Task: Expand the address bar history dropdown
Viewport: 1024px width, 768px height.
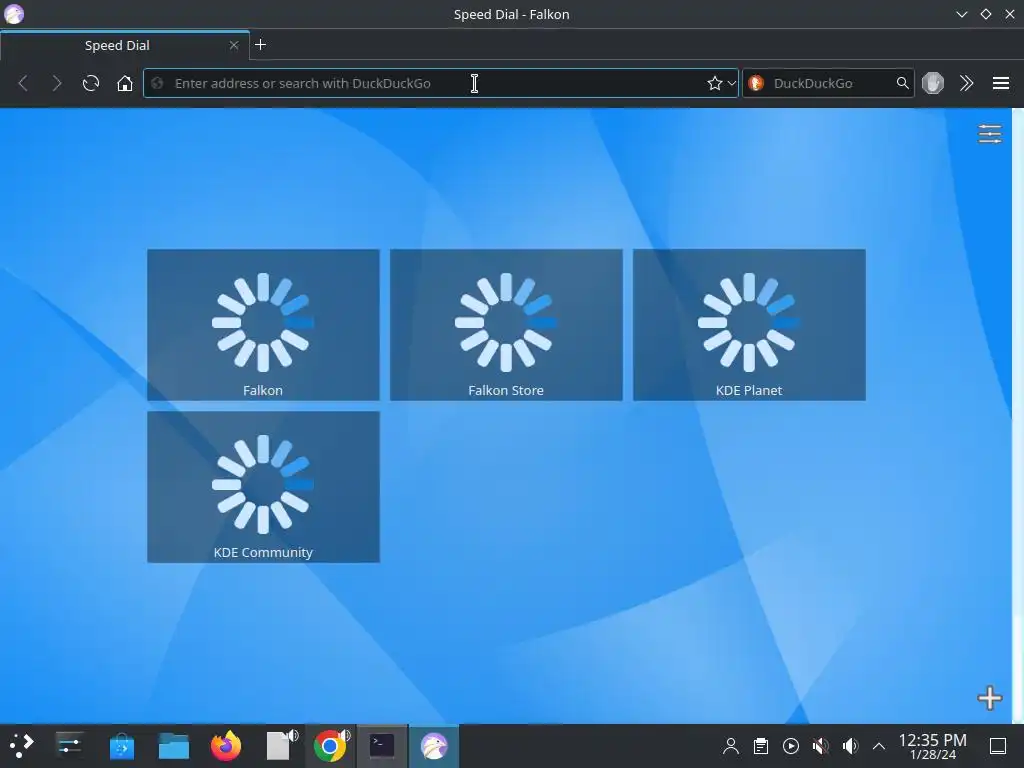Action: pos(731,83)
